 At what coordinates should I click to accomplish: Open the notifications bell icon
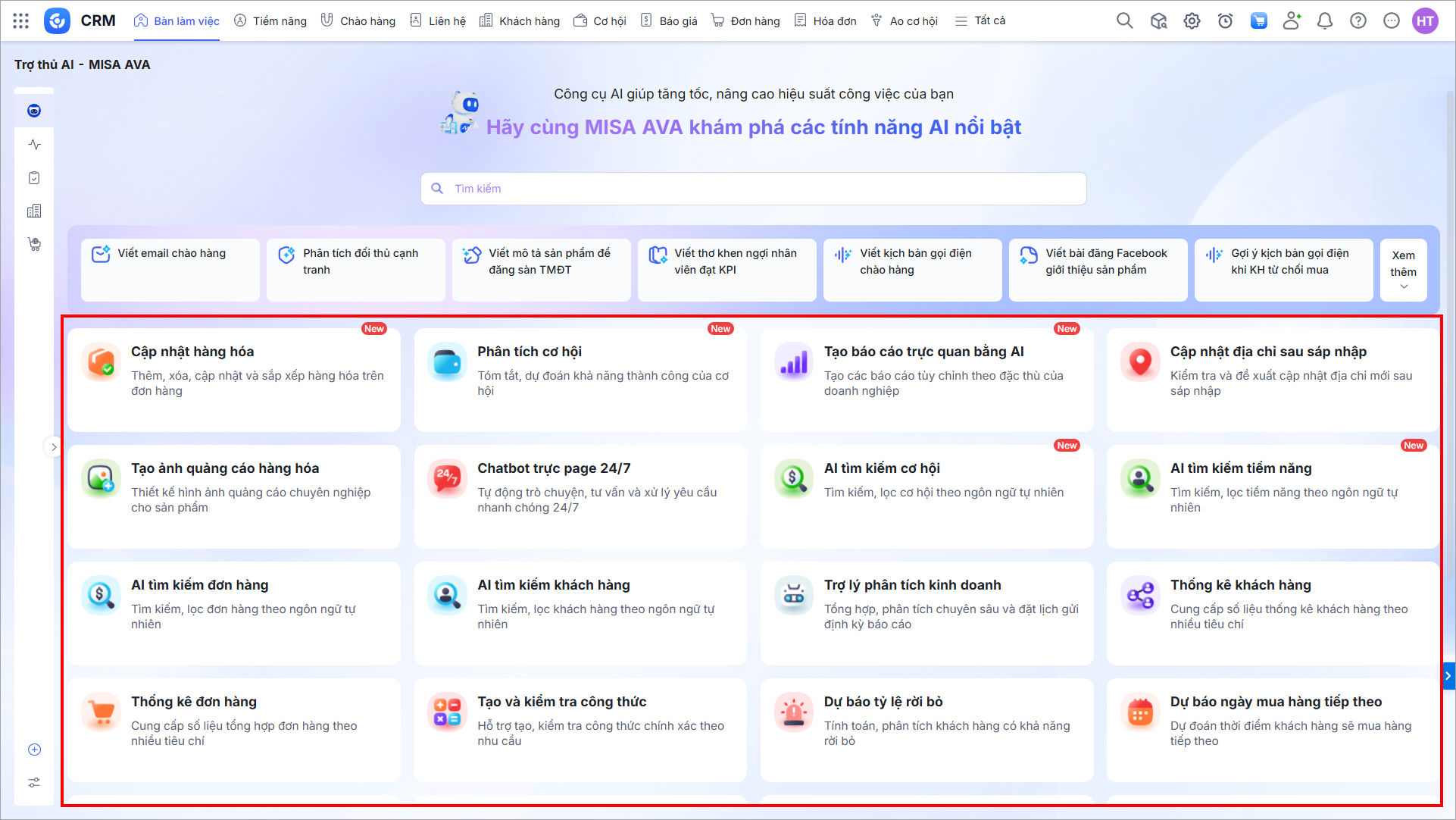[1324, 20]
